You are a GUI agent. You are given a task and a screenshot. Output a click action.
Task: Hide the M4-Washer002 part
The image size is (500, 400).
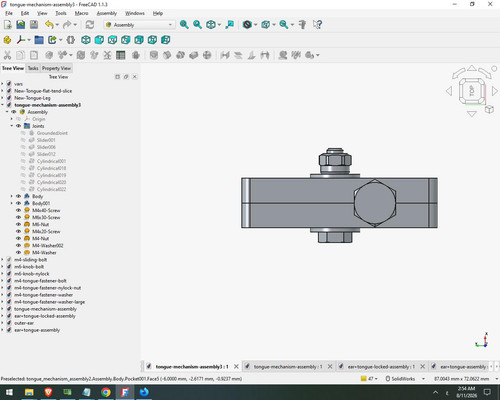click(x=18, y=245)
